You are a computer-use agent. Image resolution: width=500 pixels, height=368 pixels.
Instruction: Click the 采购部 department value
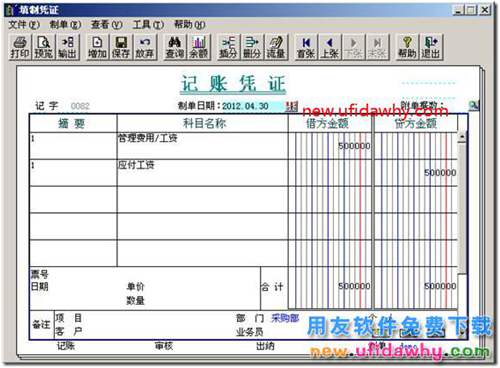click(285, 318)
